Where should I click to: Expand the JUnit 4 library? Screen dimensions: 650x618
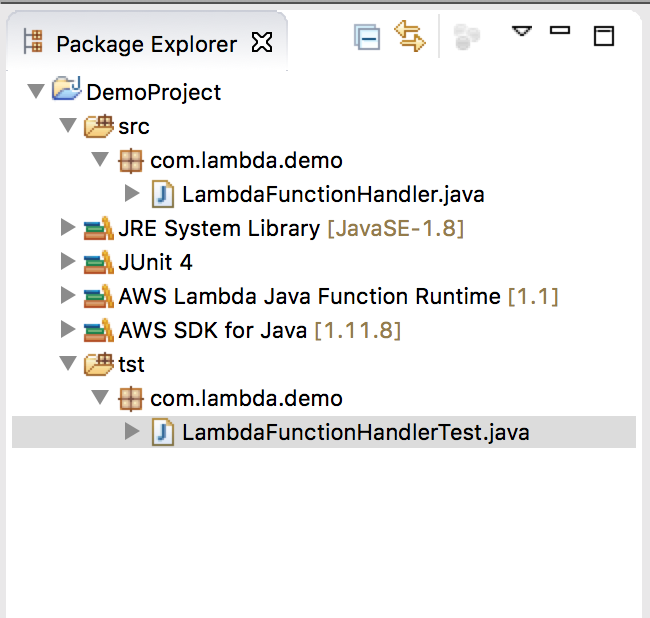tap(68, 262)
